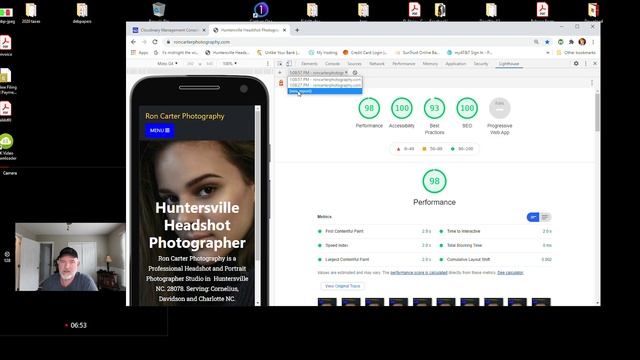The image size is (640, 360).
Task: Click the View Original Trace button
Action: (342, 286)
